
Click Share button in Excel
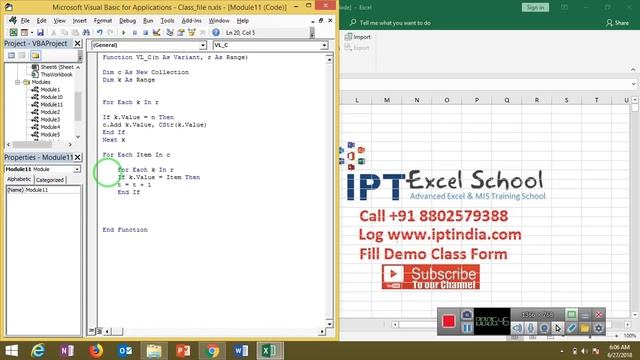pyautogui.click(x=618, y=23)
